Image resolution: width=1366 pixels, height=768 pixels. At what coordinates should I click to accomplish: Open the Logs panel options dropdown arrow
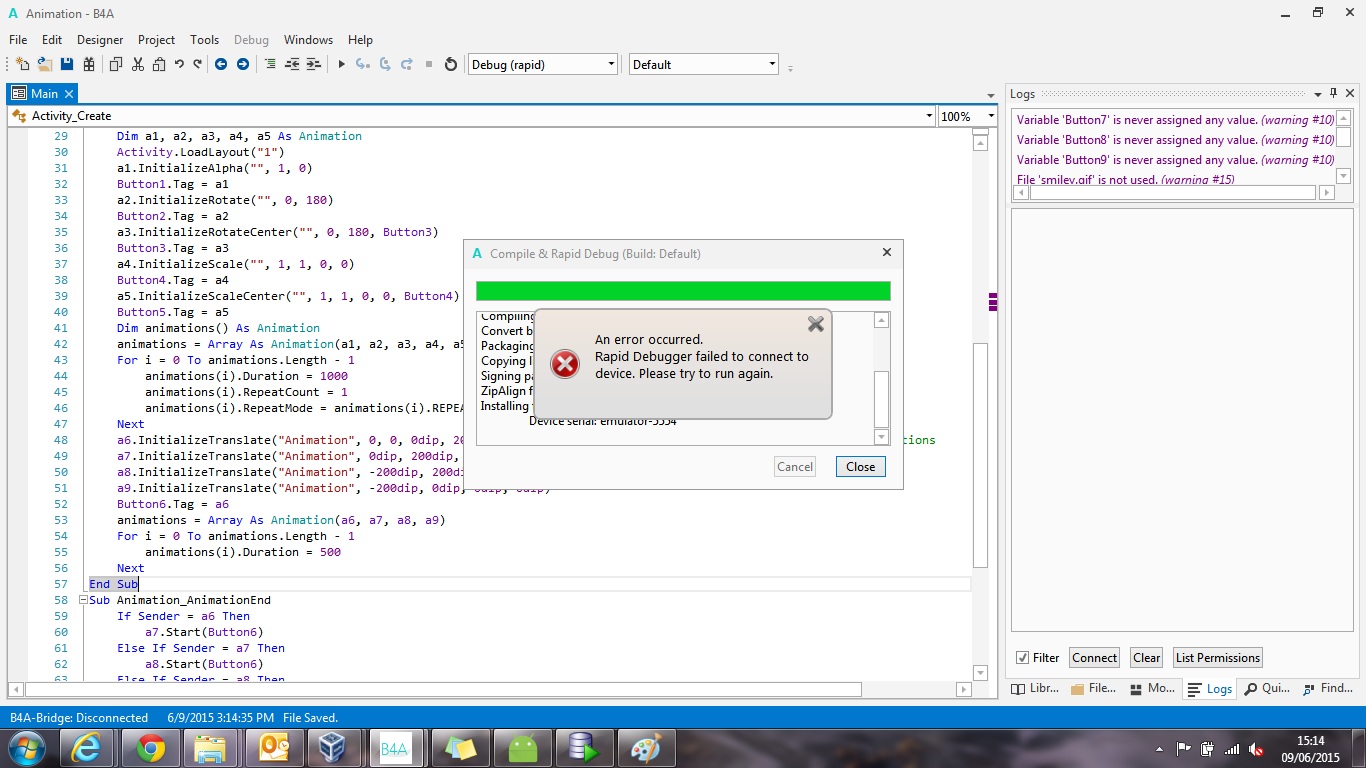[x=1318, y=94]
